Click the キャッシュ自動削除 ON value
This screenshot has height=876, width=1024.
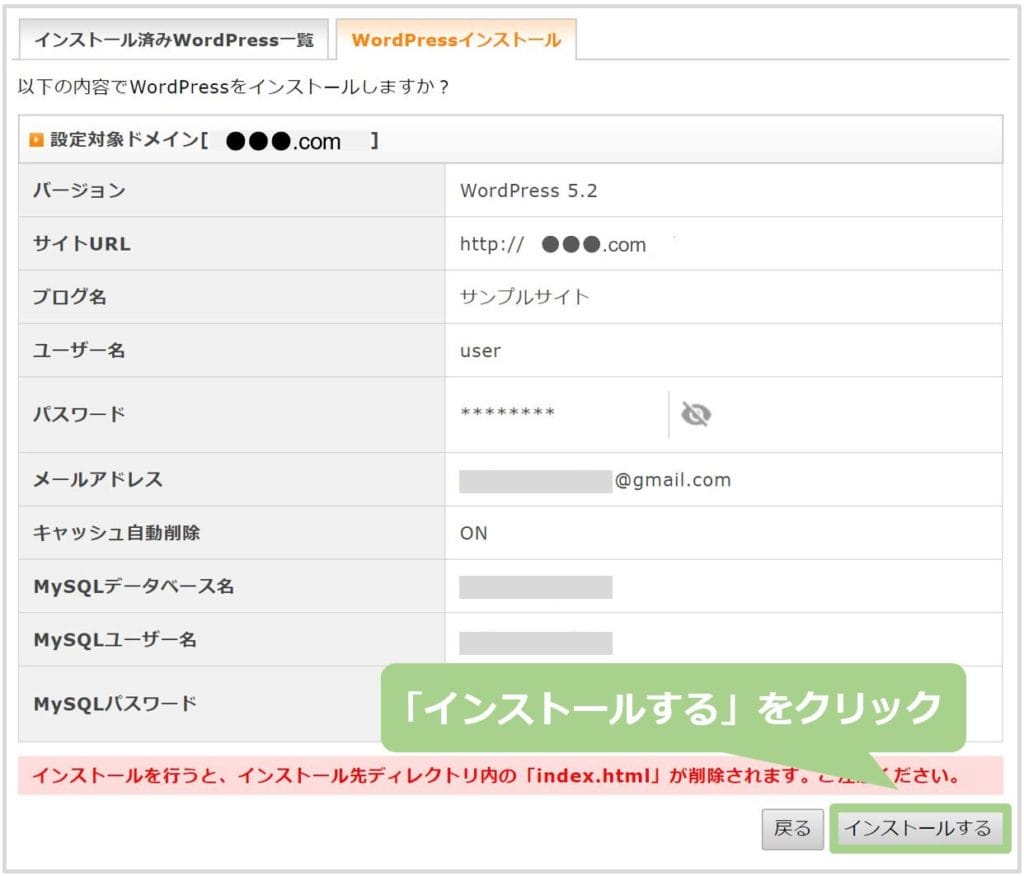click(x=474, y=533)
